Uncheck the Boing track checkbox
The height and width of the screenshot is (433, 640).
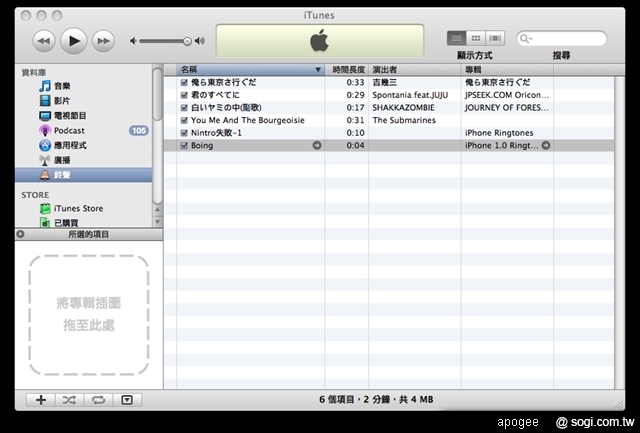pos(184,145)
